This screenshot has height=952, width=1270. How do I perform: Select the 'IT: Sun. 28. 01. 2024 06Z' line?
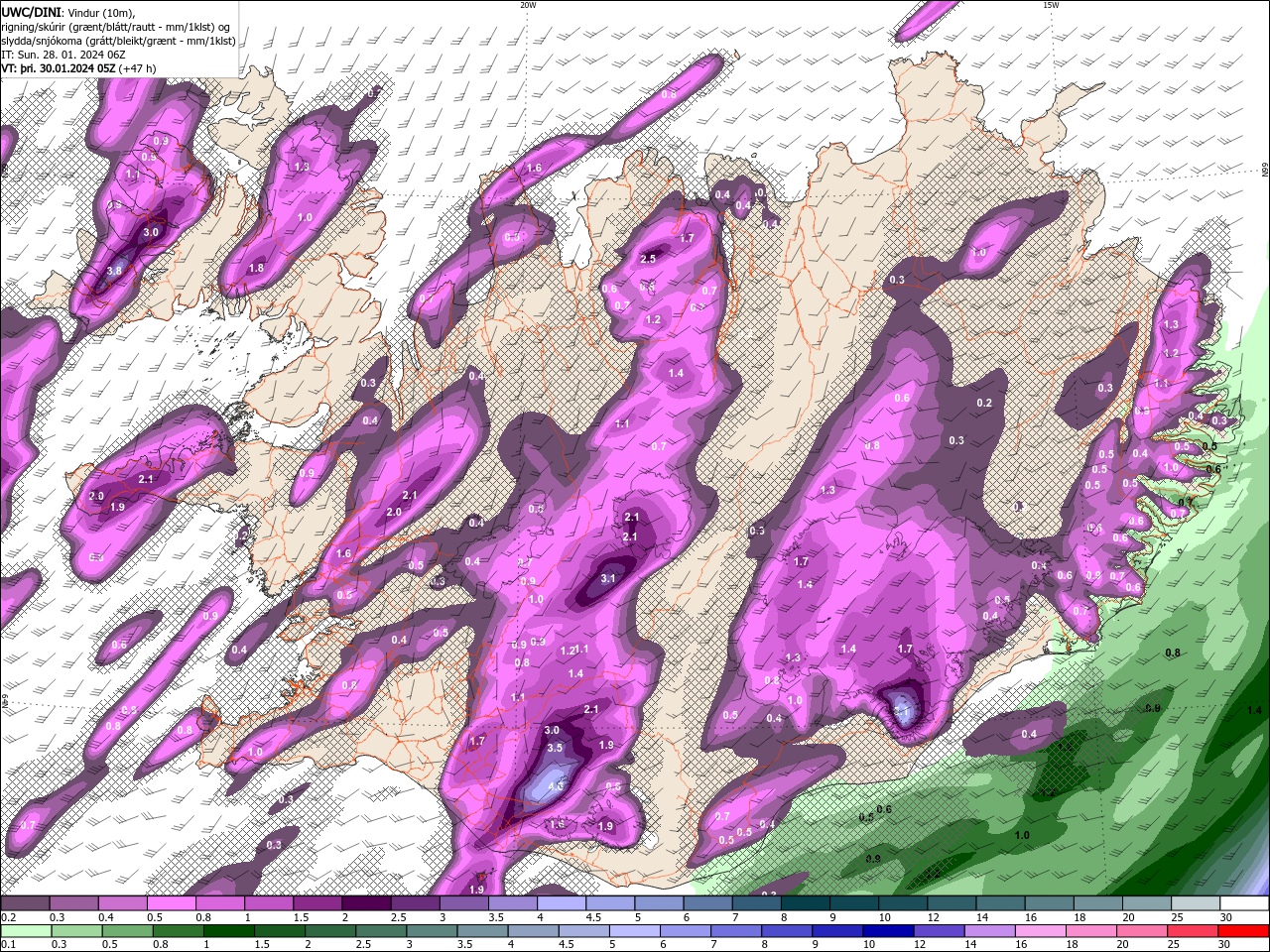tap(63, 55)
